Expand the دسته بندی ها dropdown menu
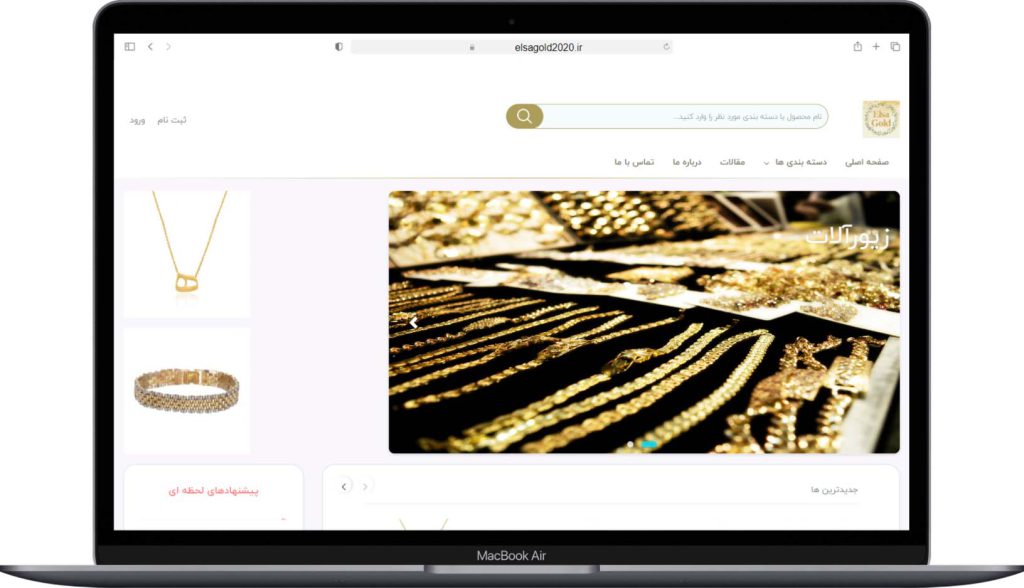Screen dimensions: 1024x588 (795, 162)
